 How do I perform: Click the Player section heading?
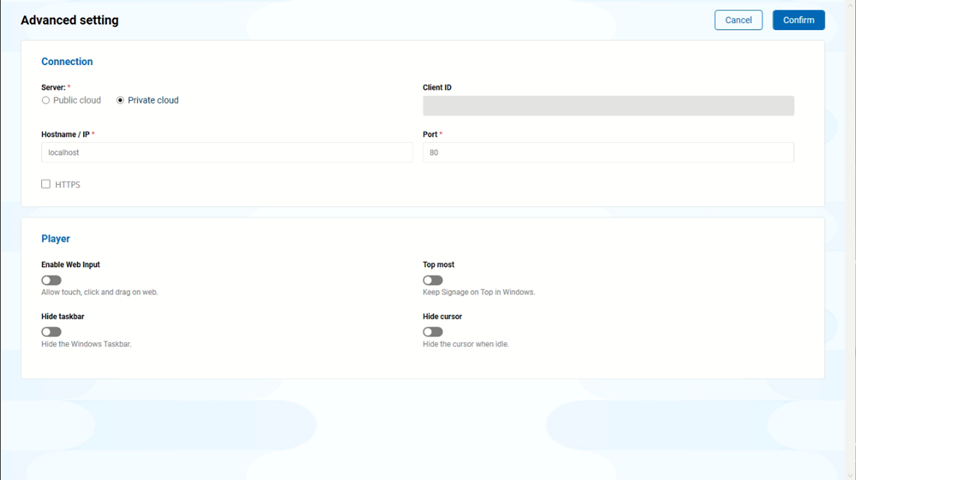pos(56,239)
